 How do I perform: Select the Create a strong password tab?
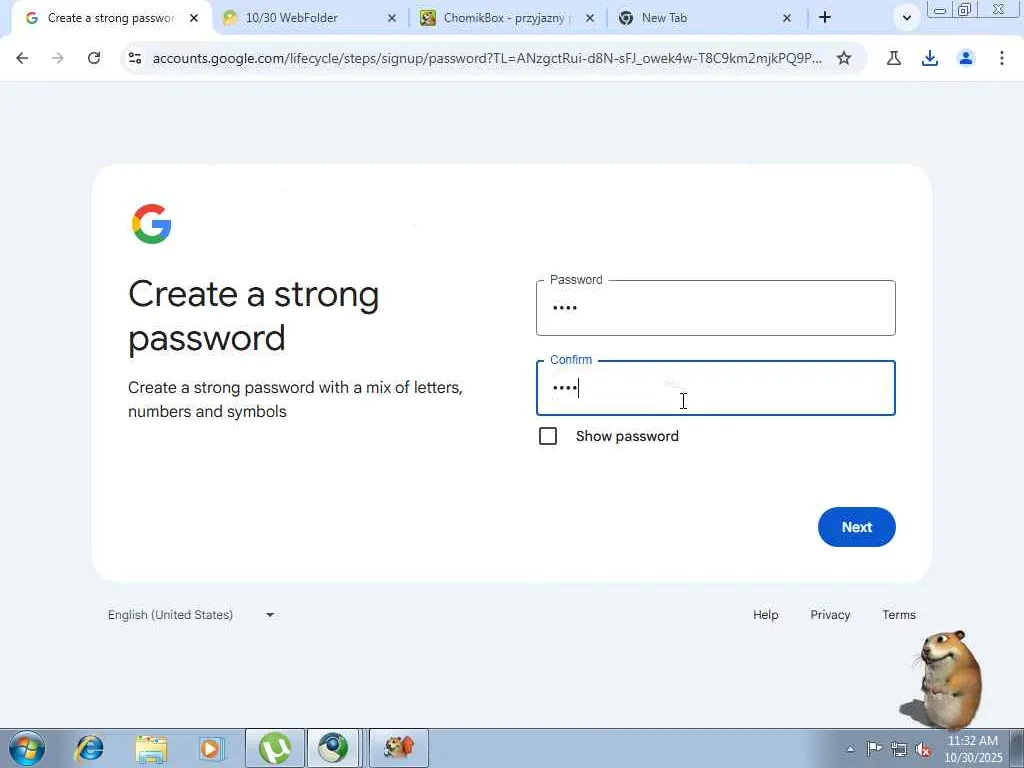tap(112, 18)
